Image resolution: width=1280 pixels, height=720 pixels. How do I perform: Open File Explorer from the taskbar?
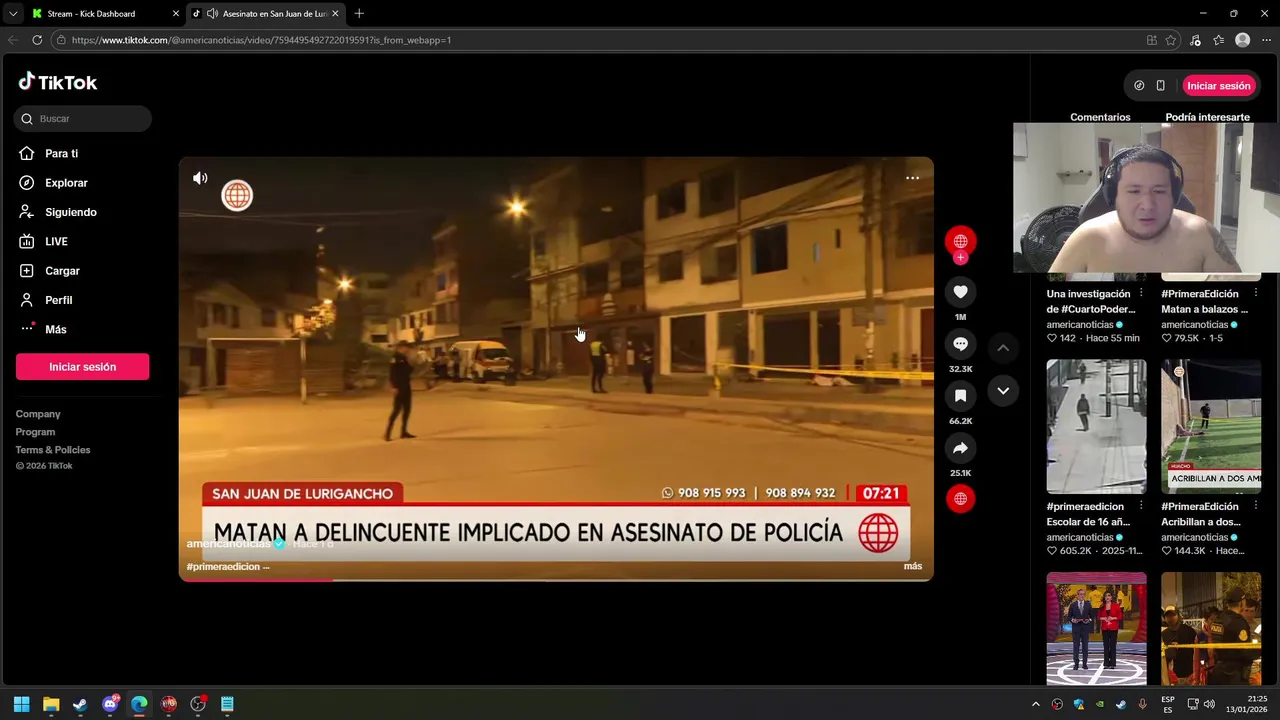[51, 704]
